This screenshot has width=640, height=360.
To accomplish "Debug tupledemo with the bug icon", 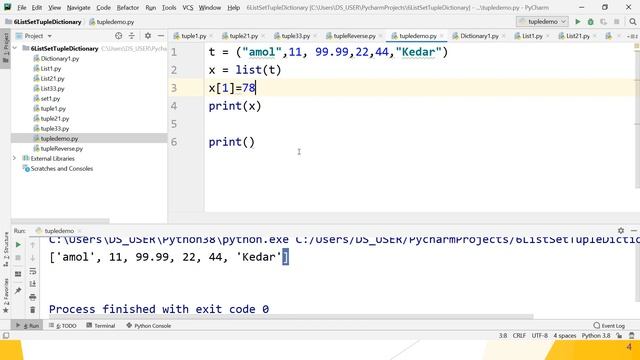I will (x=590, y=22).
